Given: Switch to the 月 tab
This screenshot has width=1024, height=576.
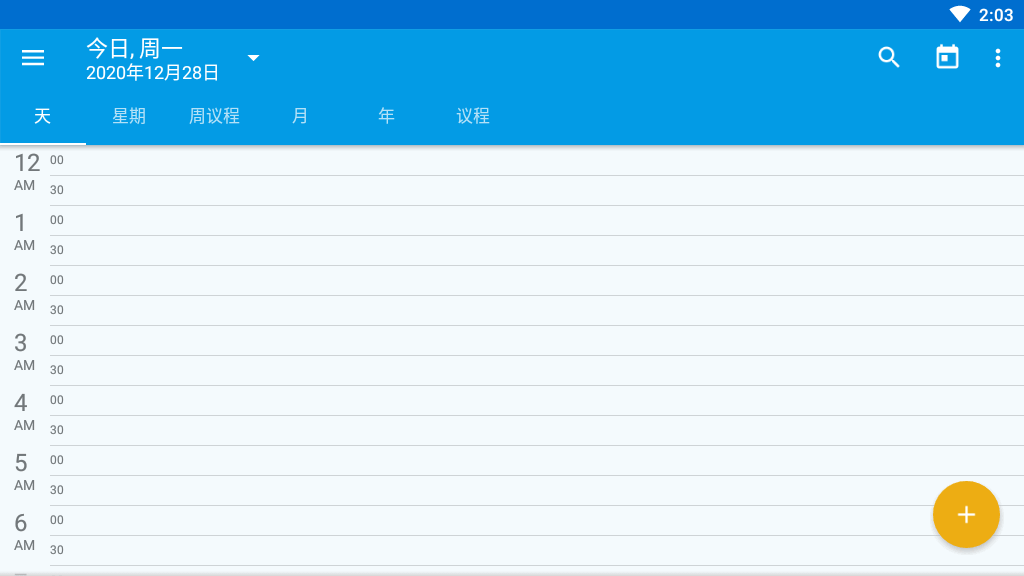Looking at the screenshot, I should pyautogui.click(x=300, y=116).
